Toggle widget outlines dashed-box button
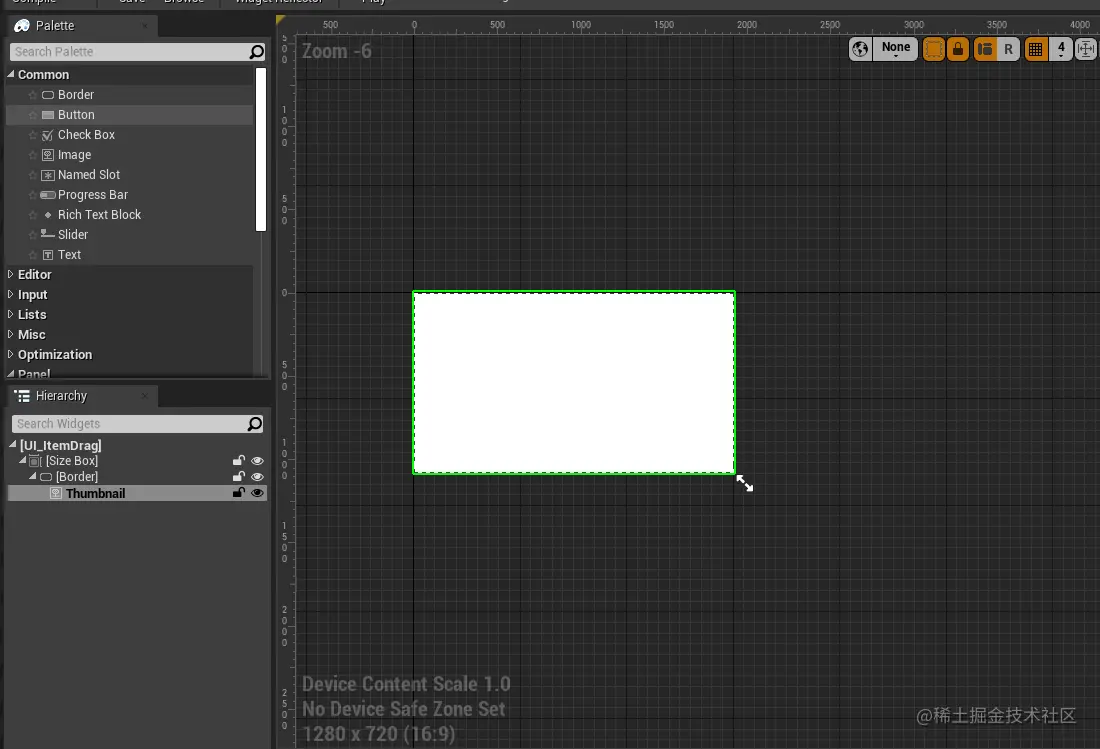This screenshot has height=749, width=1100. (x=934, y=49)
